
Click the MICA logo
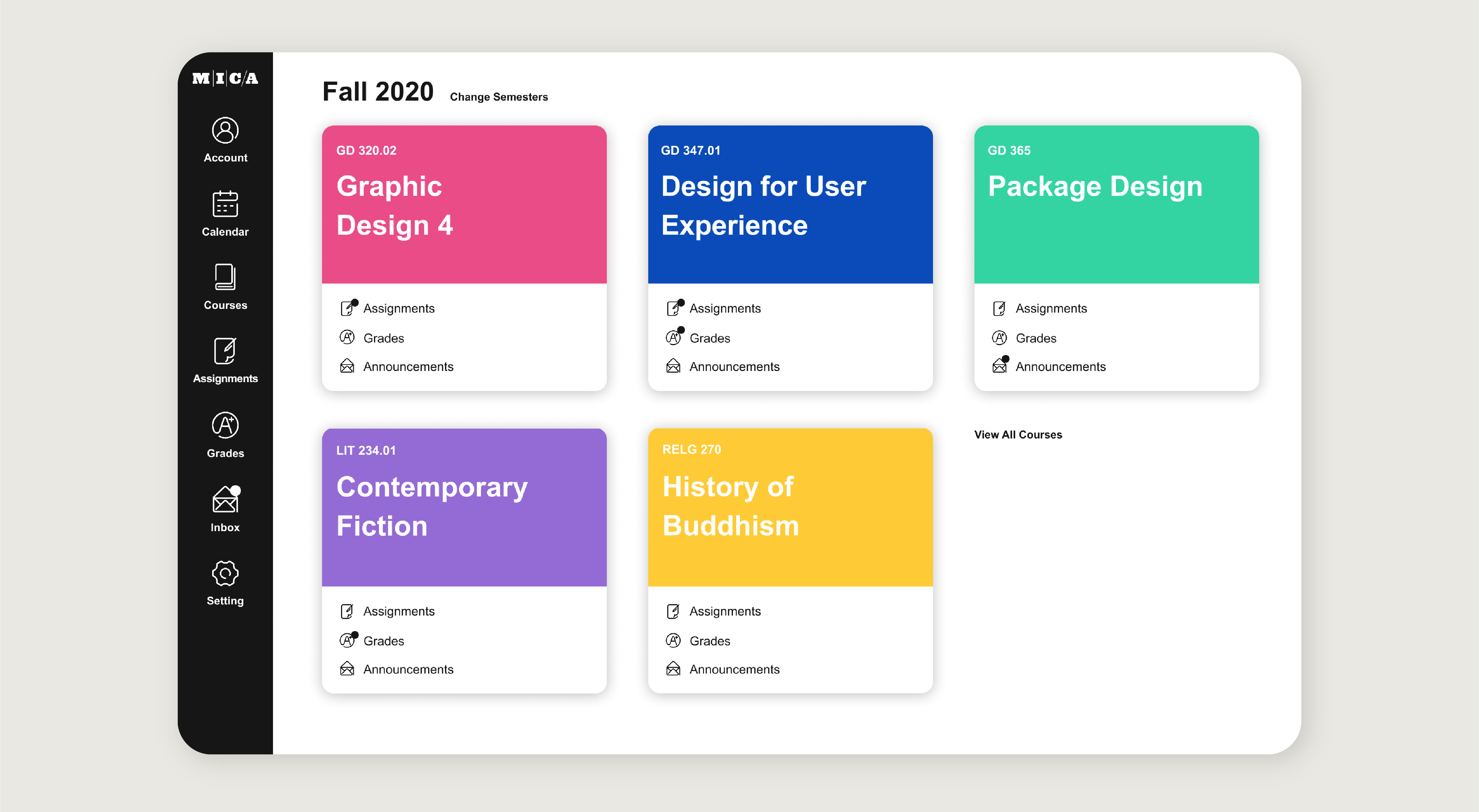pos(225,78)
